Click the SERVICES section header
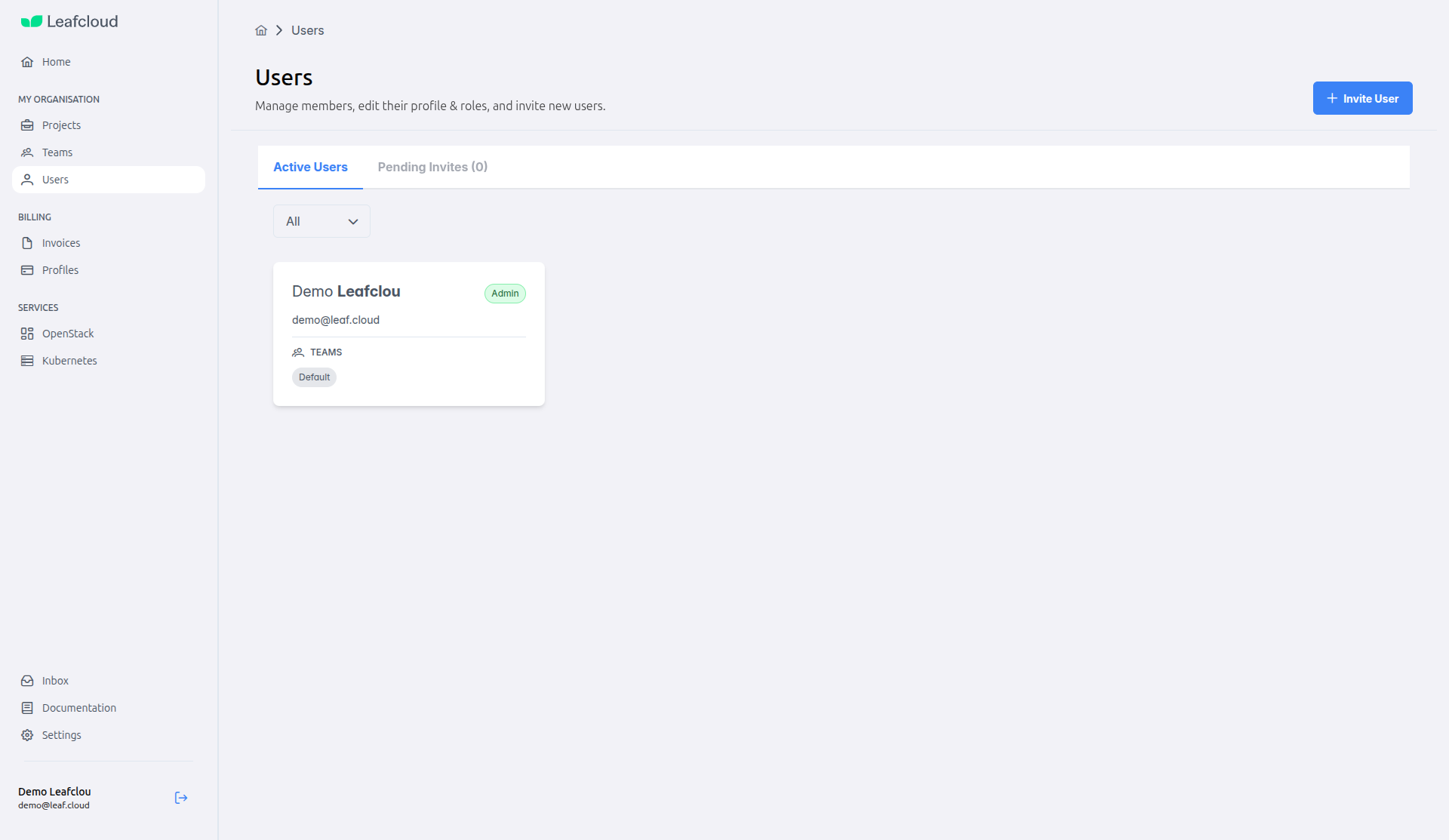Image resolution: width=1449 pixels, height=840 pixels. click(x=38, y=308)
